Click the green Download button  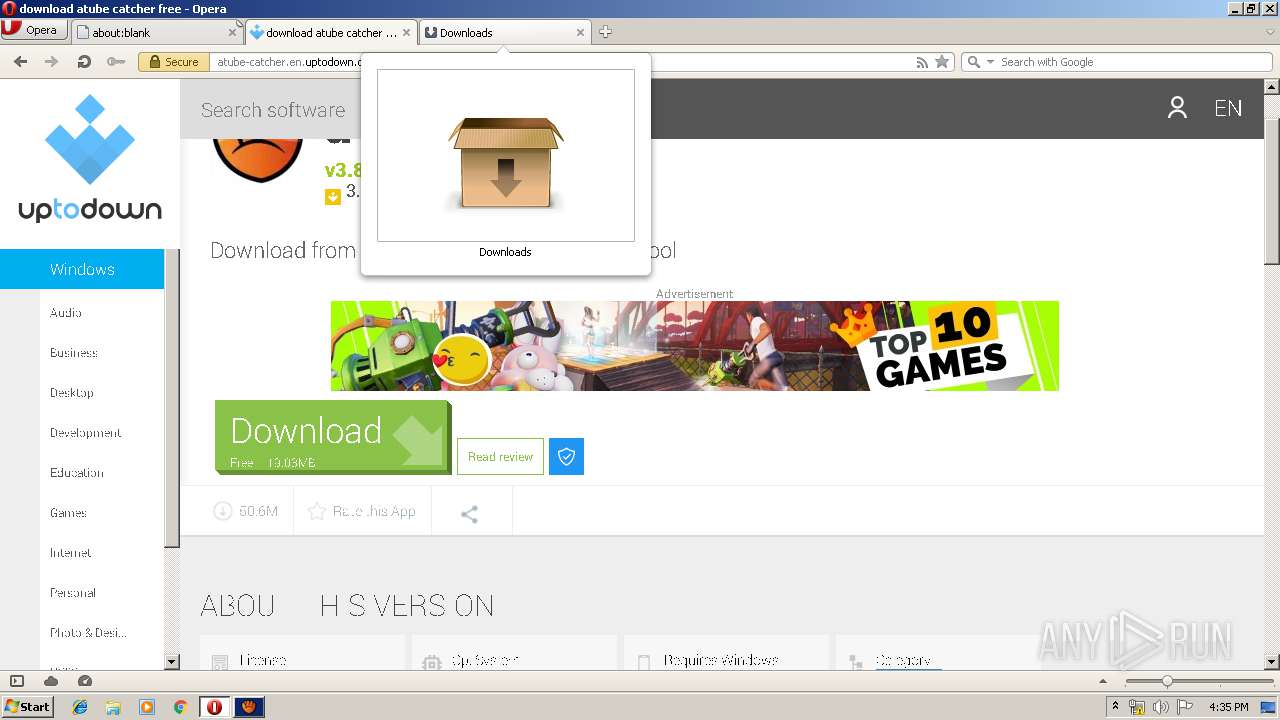[333, 437]
